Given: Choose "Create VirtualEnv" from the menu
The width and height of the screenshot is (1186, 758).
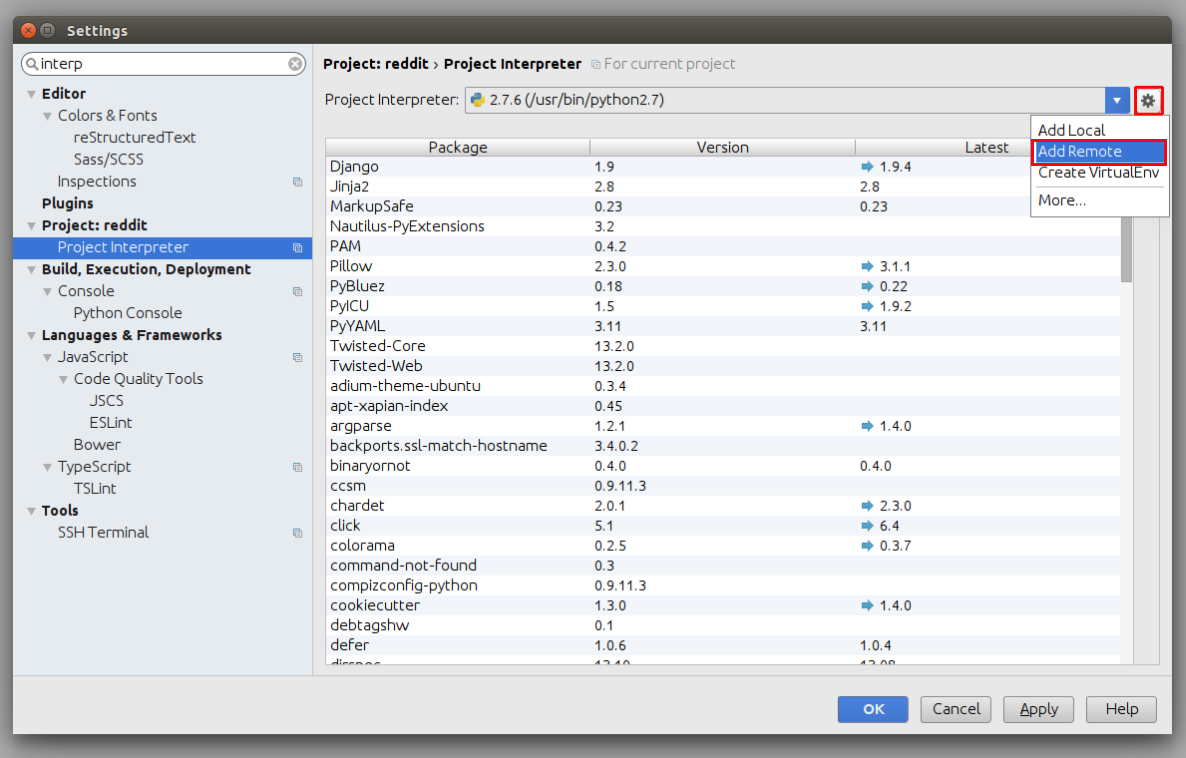Looking at the screenshot, I should click(x=1095, y=172).
